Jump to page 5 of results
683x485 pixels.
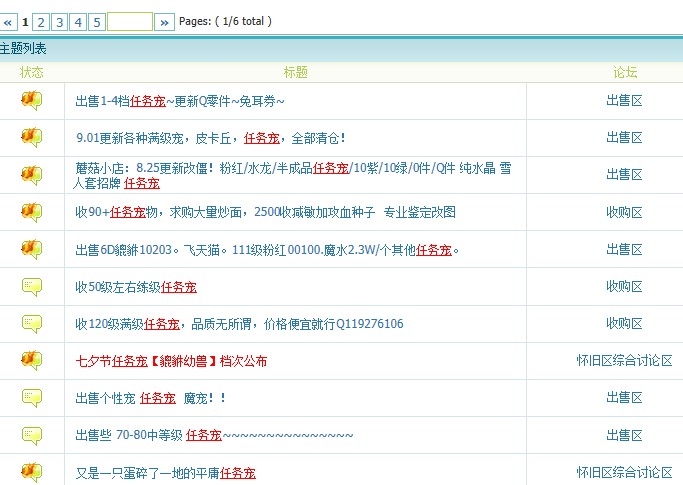click(96, 21)
